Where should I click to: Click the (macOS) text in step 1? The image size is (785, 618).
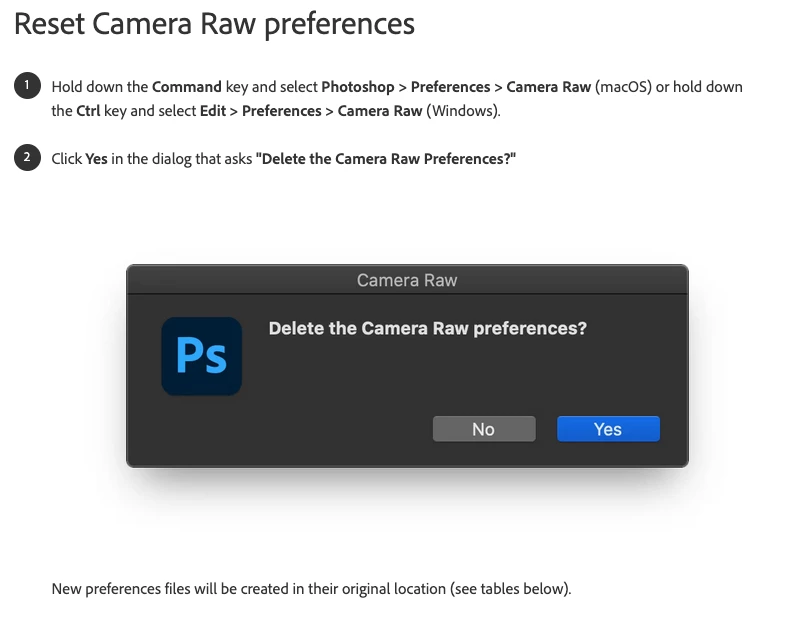point(623,87)
